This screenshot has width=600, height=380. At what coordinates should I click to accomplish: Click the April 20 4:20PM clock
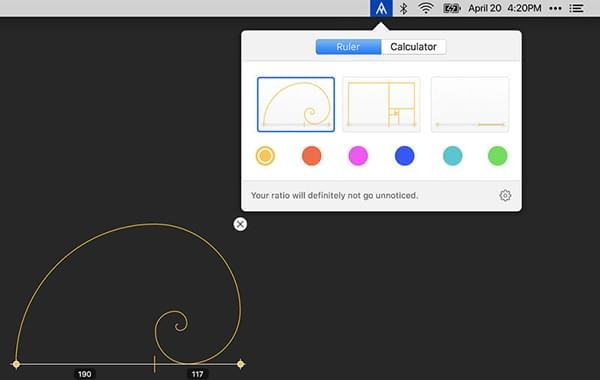(505, 8)
